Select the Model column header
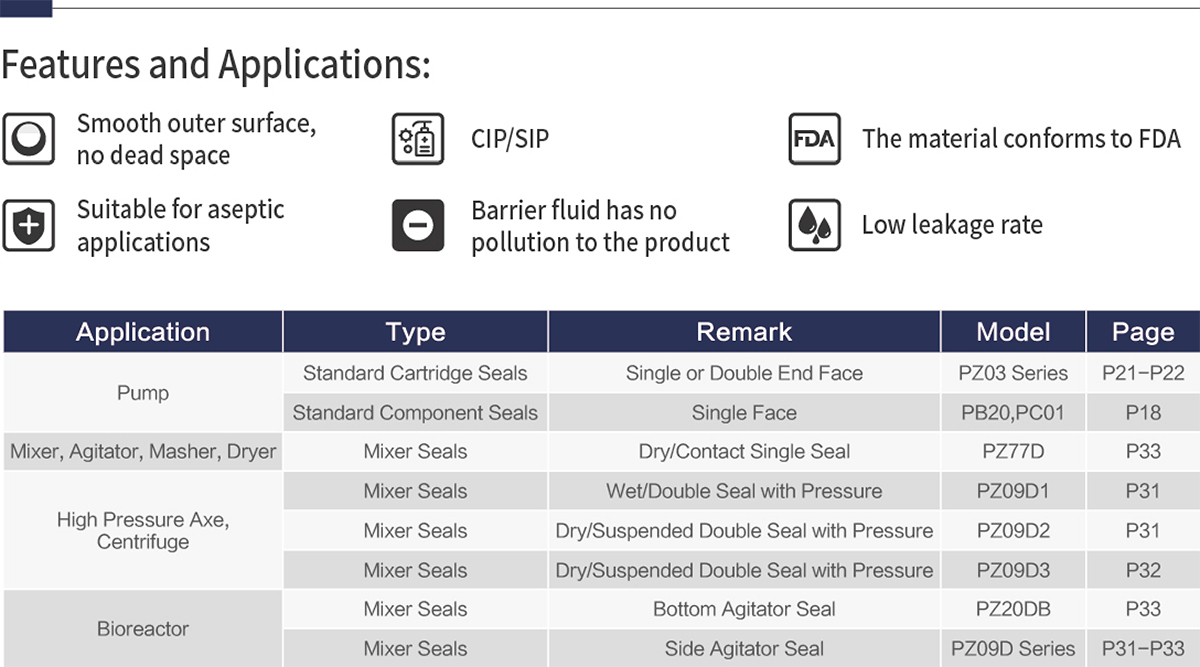 click(1013, 332)
